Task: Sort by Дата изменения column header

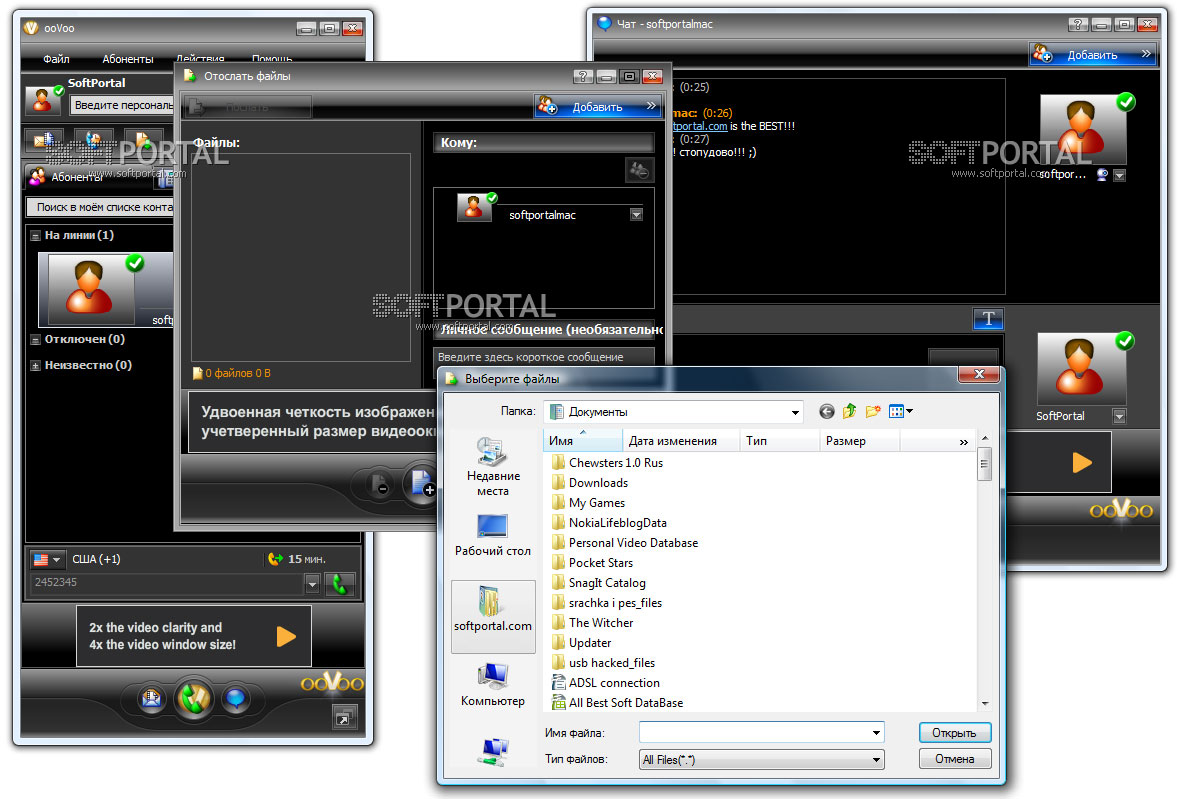Action: (681, 441)
